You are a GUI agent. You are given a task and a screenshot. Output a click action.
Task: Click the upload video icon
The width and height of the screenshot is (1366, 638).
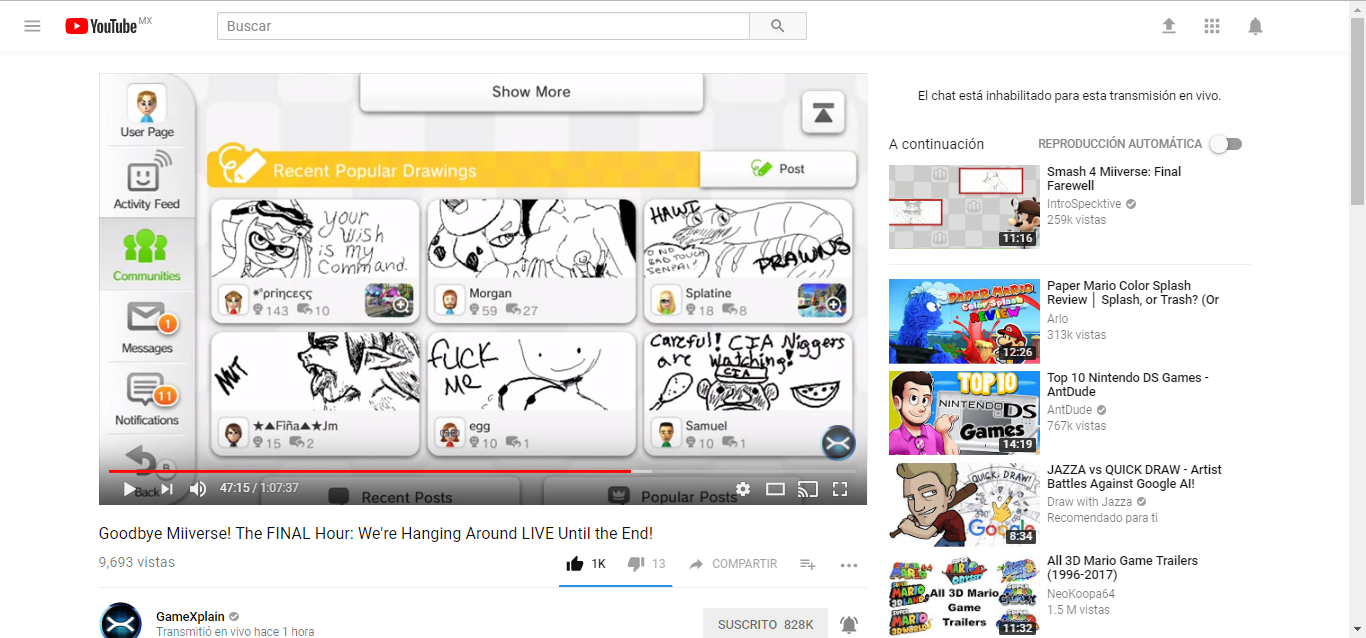pyautogui.click(x=1169, y=26)
